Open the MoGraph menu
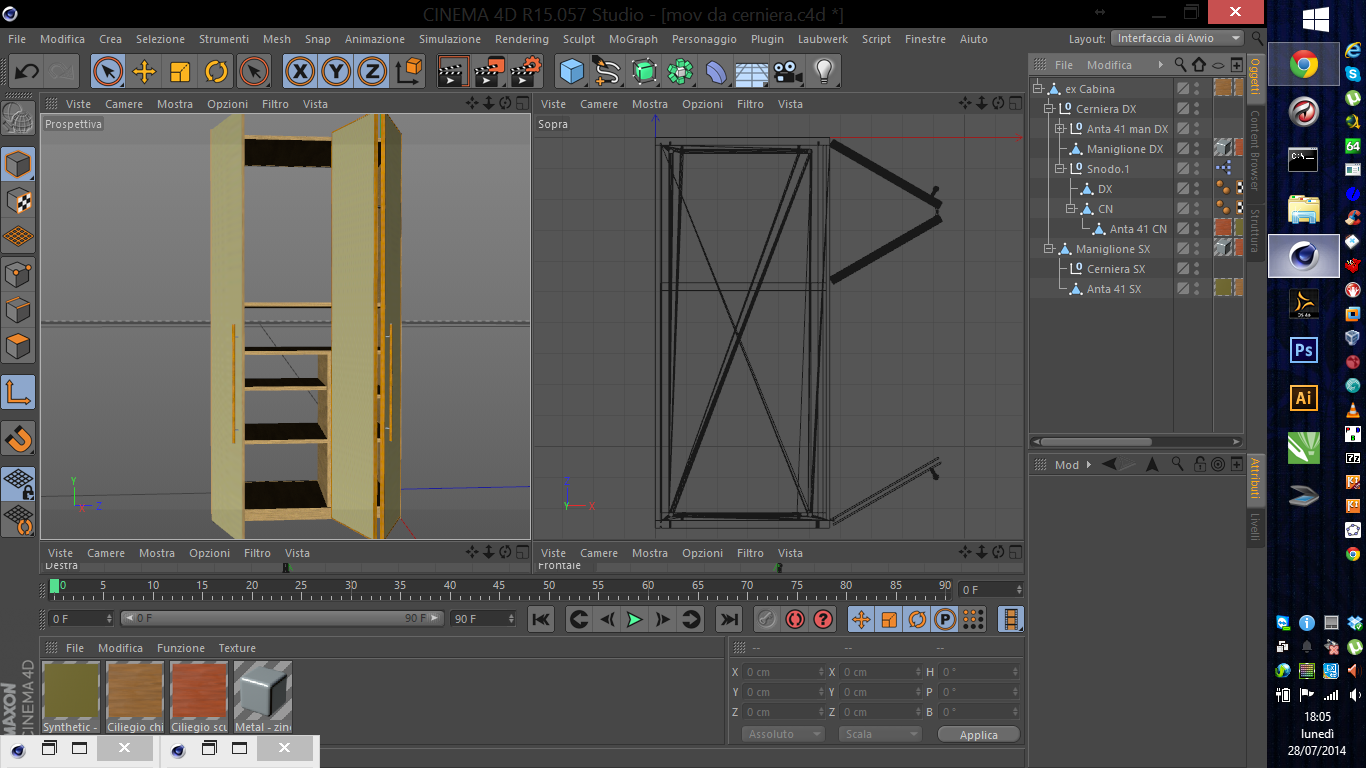This screenshot has width=1366, height=768. pyautogui.click(x=633, y=39)
